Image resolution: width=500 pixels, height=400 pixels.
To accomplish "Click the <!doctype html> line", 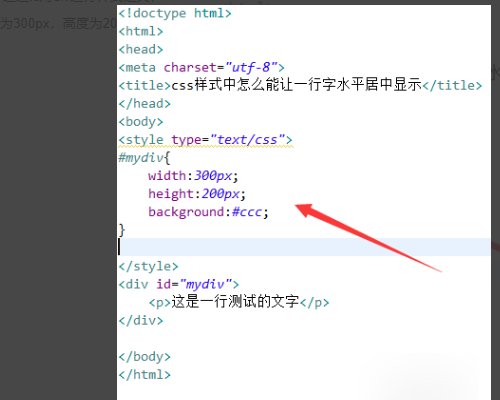I will click(x=175, y=13).
